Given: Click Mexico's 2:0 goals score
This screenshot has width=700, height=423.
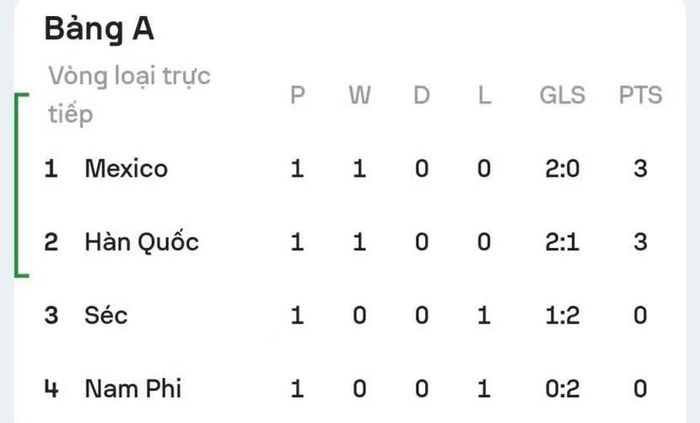Looking at the screenshot, I should tap(562, 169).
